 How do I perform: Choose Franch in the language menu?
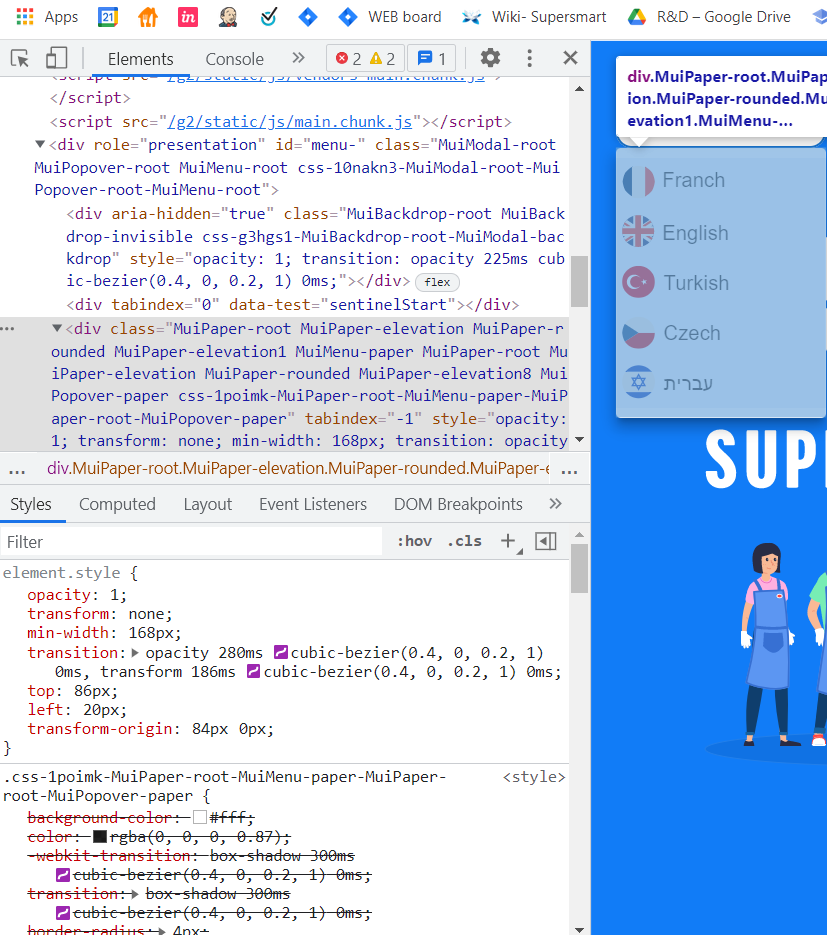[721, 180]
